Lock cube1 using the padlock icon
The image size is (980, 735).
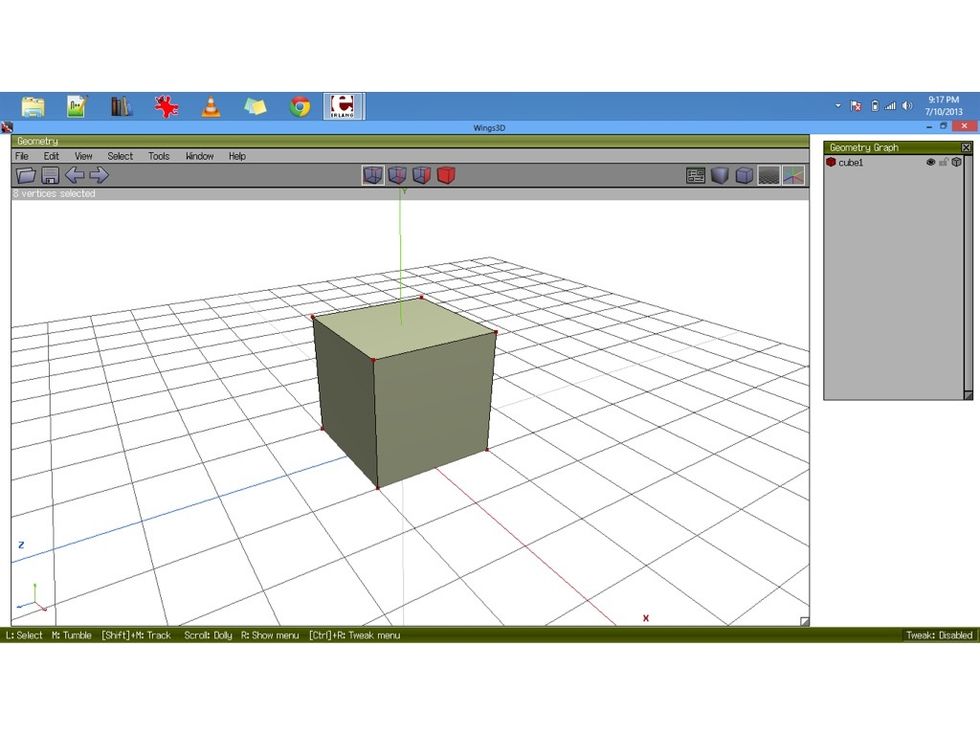[943, 161]
